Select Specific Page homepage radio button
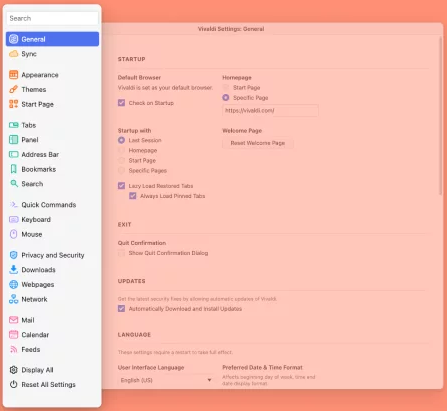This screenshot has height=411, width=447. point(226,98)
